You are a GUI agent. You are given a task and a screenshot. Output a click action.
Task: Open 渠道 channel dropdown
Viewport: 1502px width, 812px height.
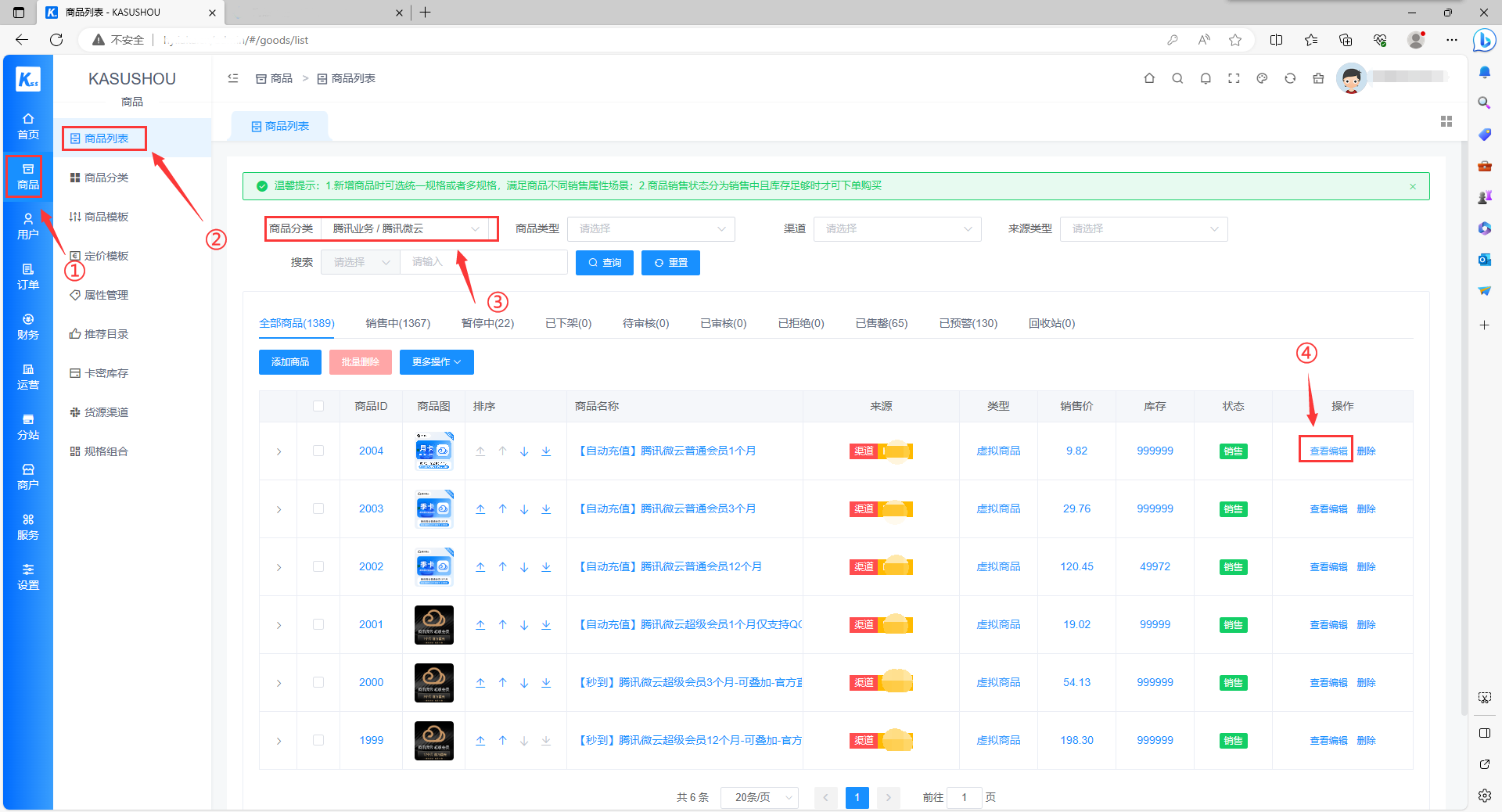(897, 228)
